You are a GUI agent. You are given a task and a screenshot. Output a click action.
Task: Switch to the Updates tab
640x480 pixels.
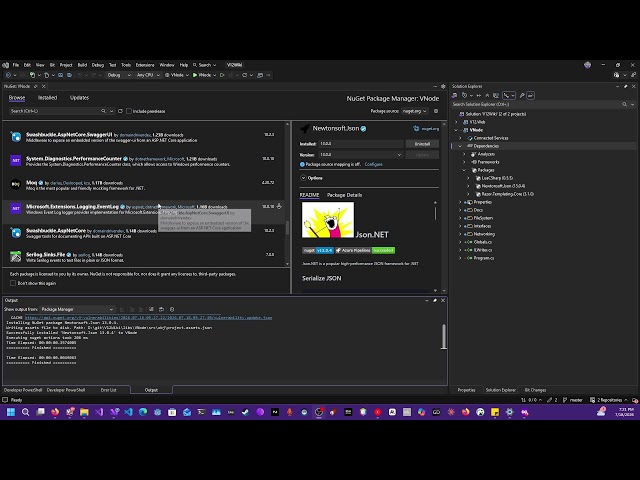click(x=79, y=98)
